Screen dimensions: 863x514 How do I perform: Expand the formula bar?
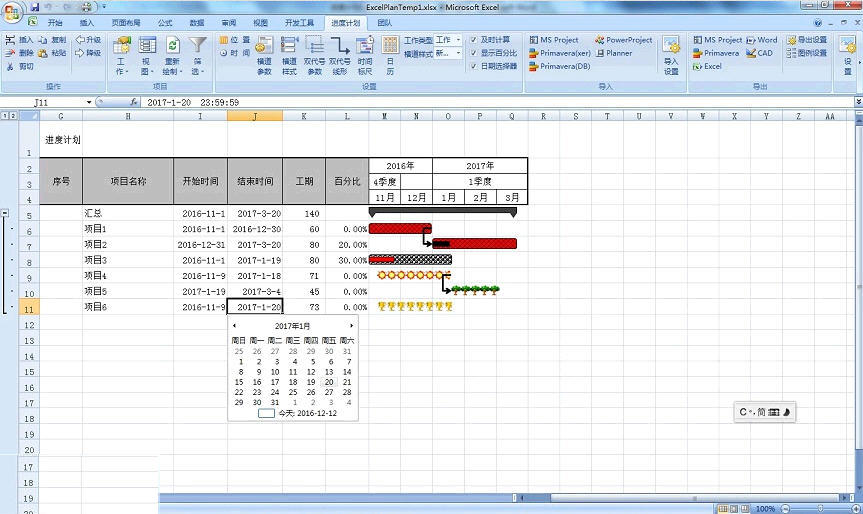click(858, 102)
